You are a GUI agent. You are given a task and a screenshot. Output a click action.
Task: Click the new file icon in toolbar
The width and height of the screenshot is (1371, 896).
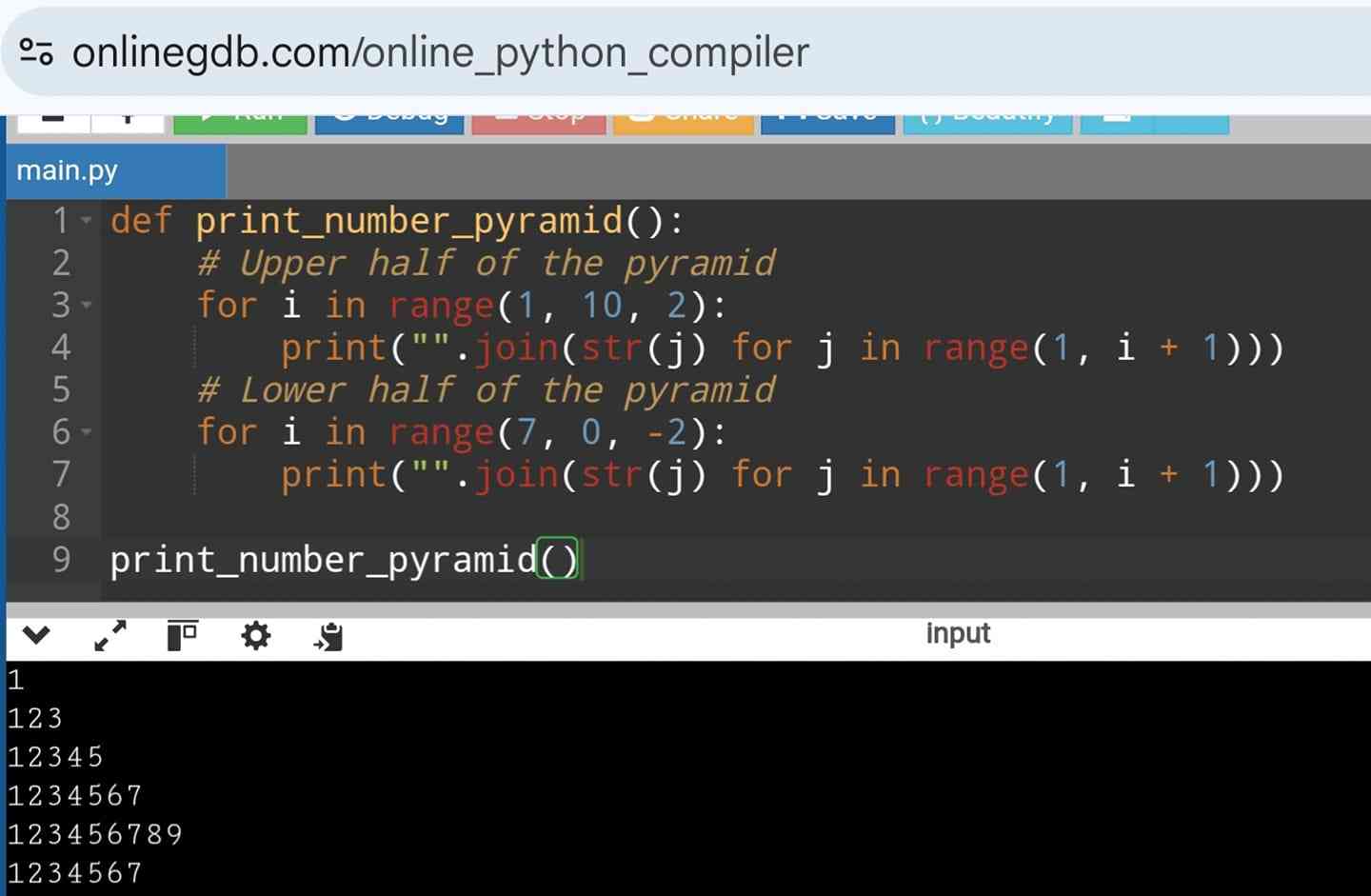53,120
